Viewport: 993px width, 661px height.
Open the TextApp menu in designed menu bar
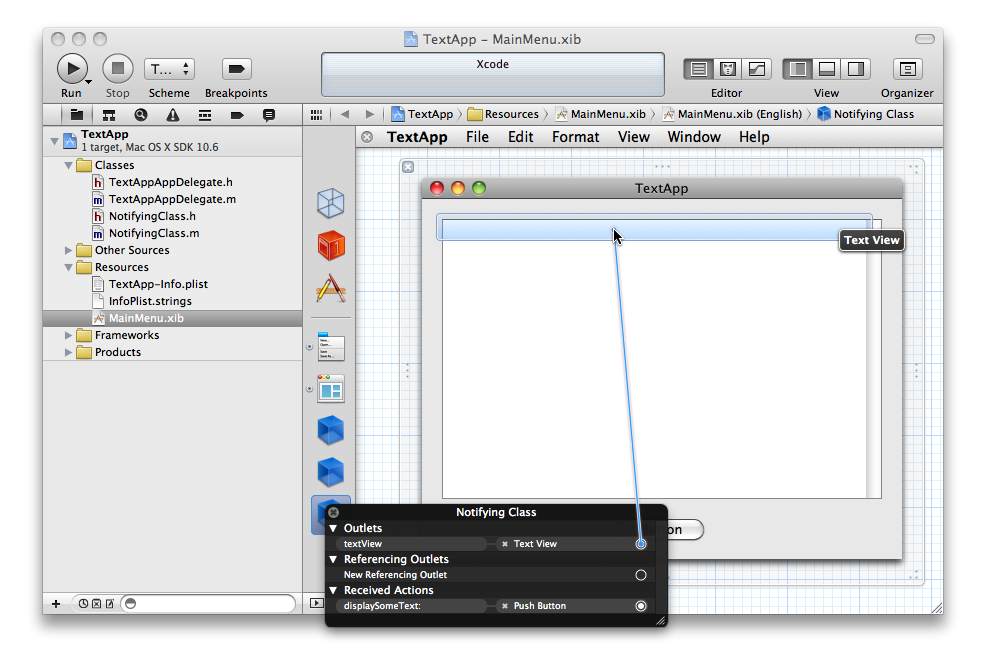(417, 137)
